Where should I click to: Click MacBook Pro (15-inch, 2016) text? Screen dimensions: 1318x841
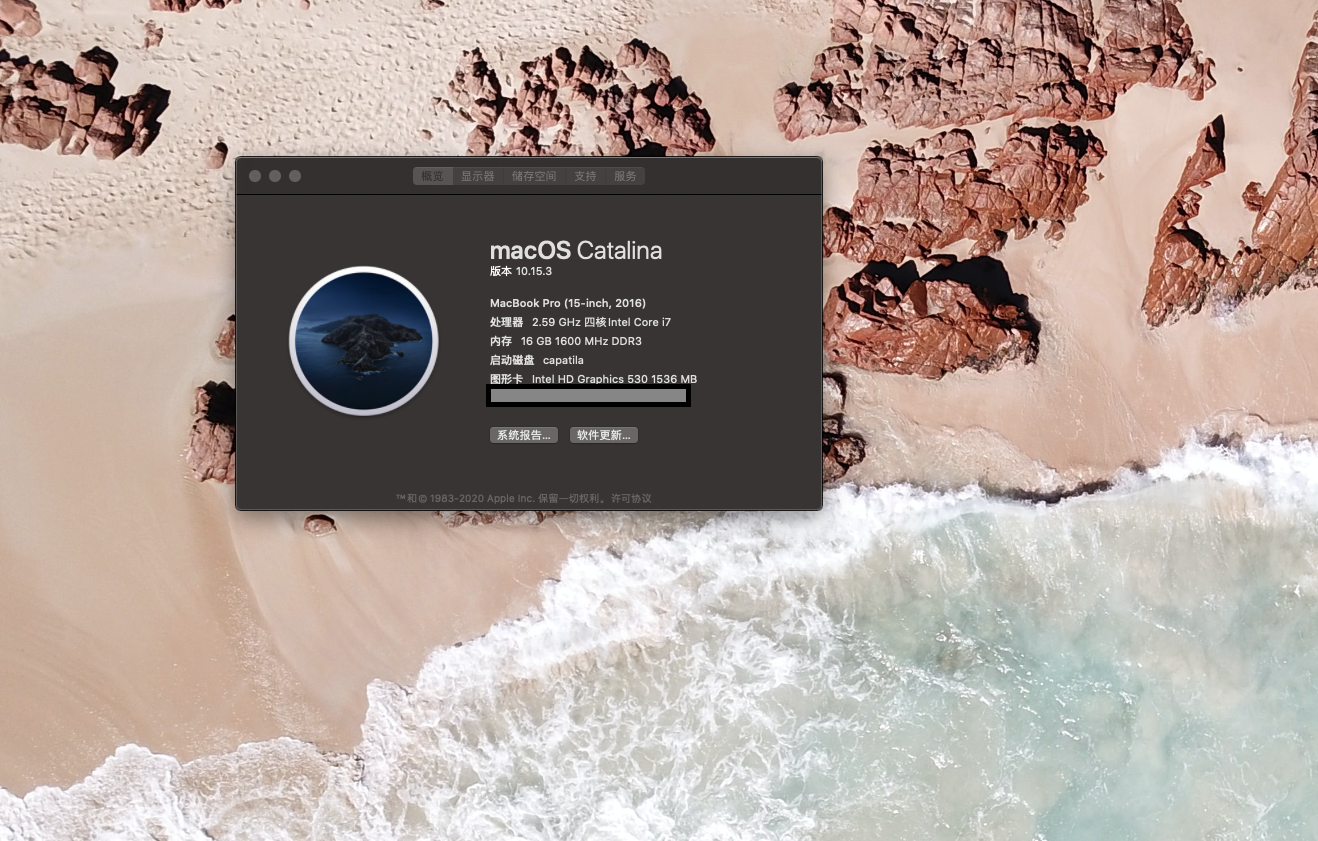(568, 303)
